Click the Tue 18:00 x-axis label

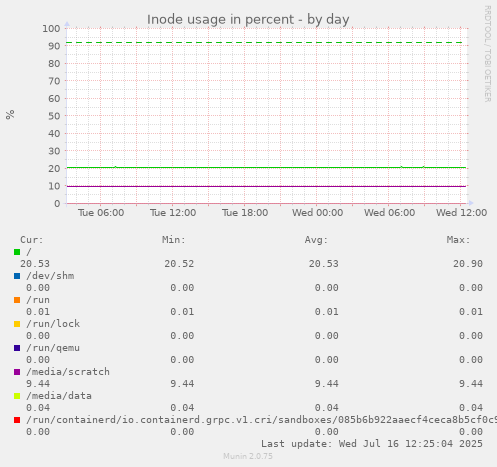pyautogui.click(x=245, y=213)
